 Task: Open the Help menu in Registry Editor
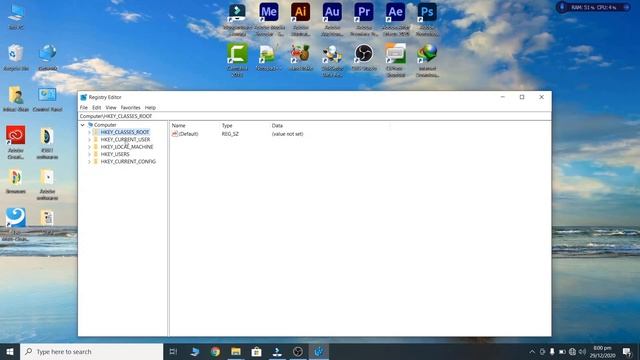[x=150, y=107]
